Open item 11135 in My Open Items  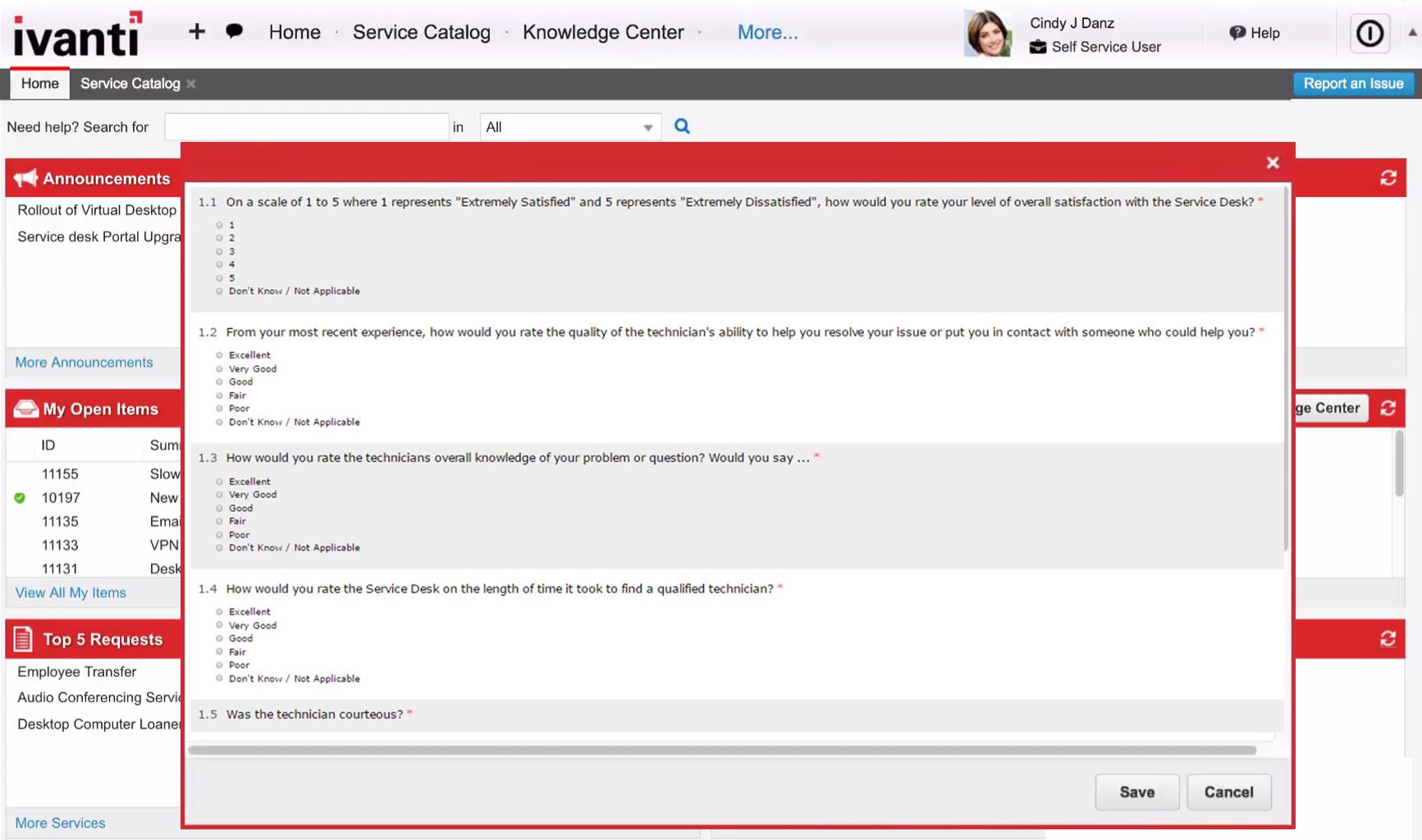click(60, 522)
